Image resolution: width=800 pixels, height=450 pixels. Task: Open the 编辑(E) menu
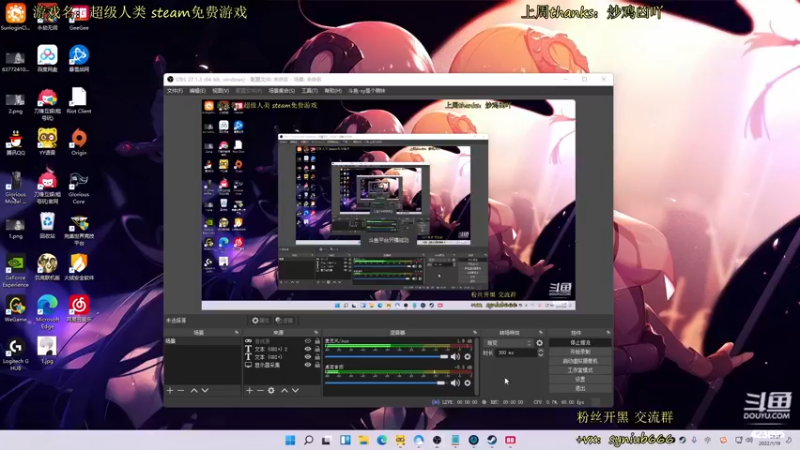tap(197, 91)
